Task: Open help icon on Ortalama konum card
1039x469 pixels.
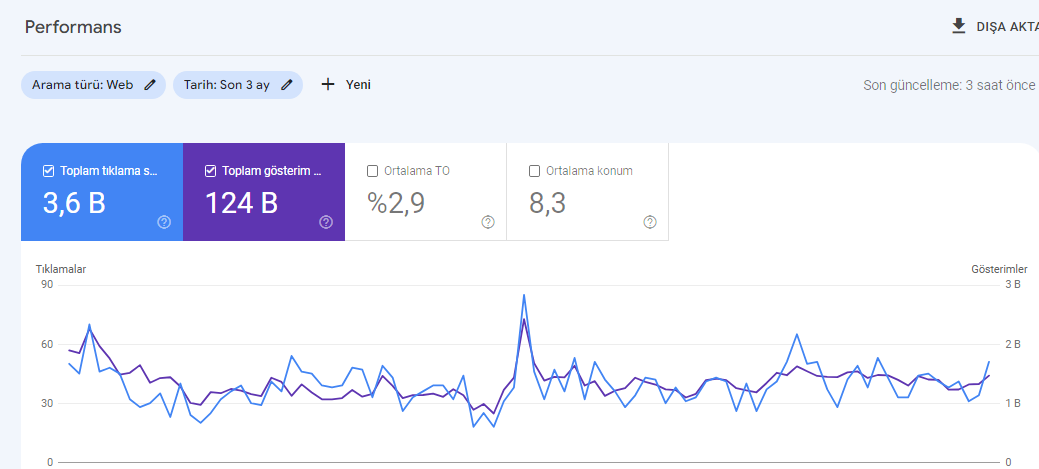Action: 650,222
